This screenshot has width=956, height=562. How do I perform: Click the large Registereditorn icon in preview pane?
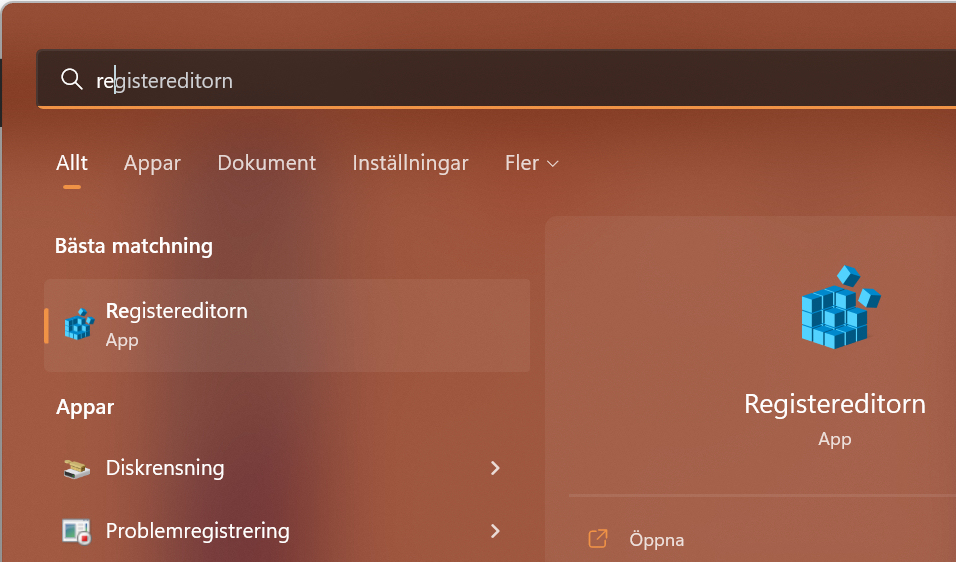840,307
